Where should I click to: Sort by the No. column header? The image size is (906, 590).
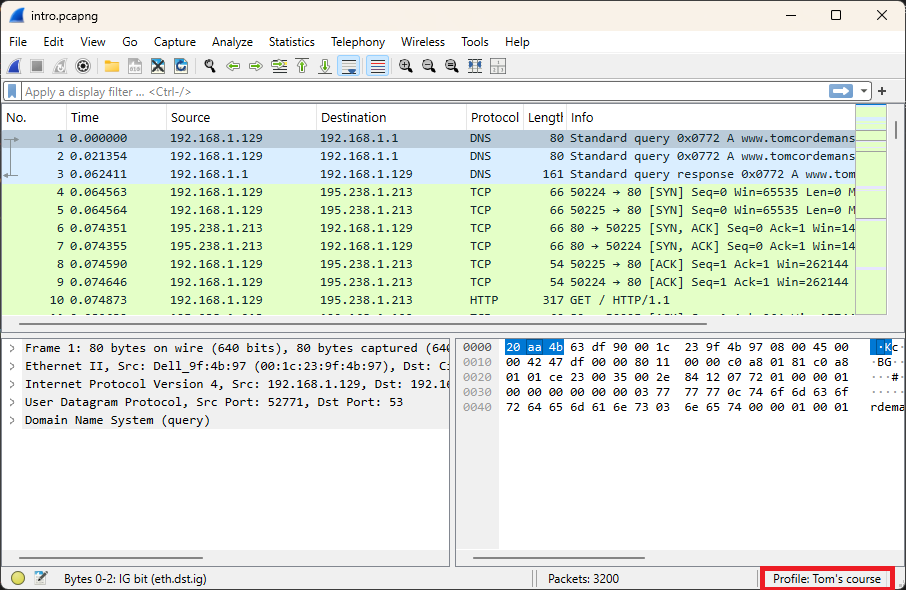click(34, 117)
